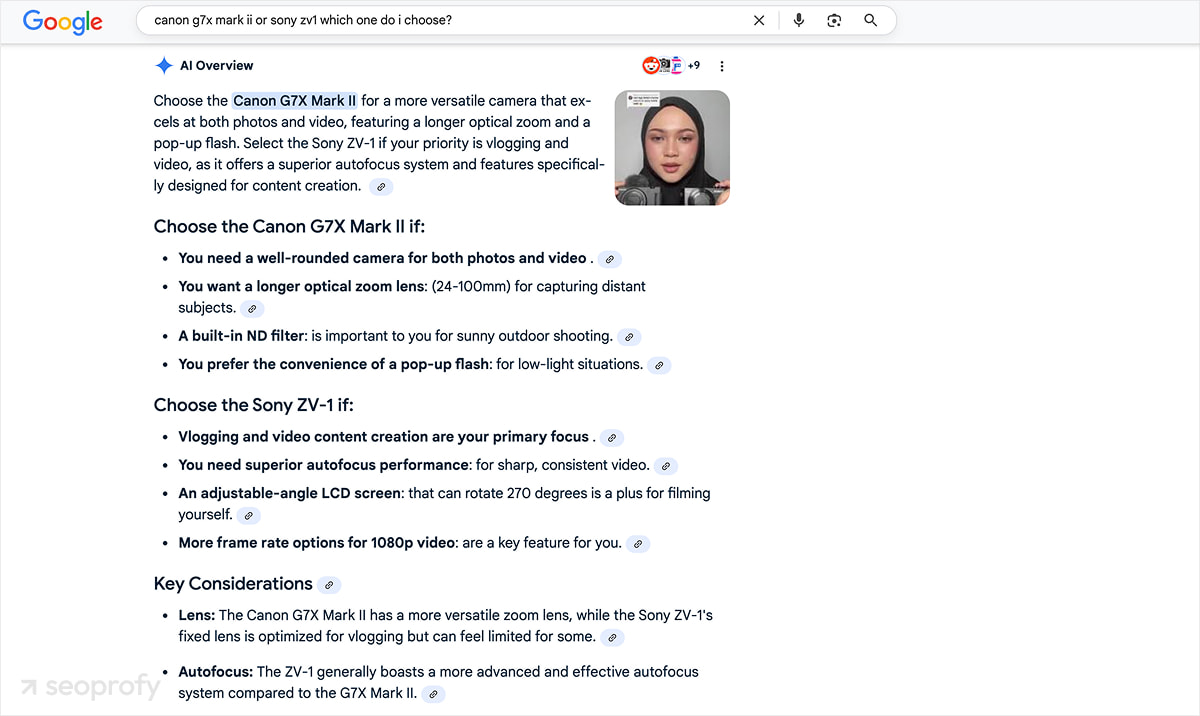Open source link for well-rounded camera bullet
The image size is (1200, 716).
coord(610,259)
